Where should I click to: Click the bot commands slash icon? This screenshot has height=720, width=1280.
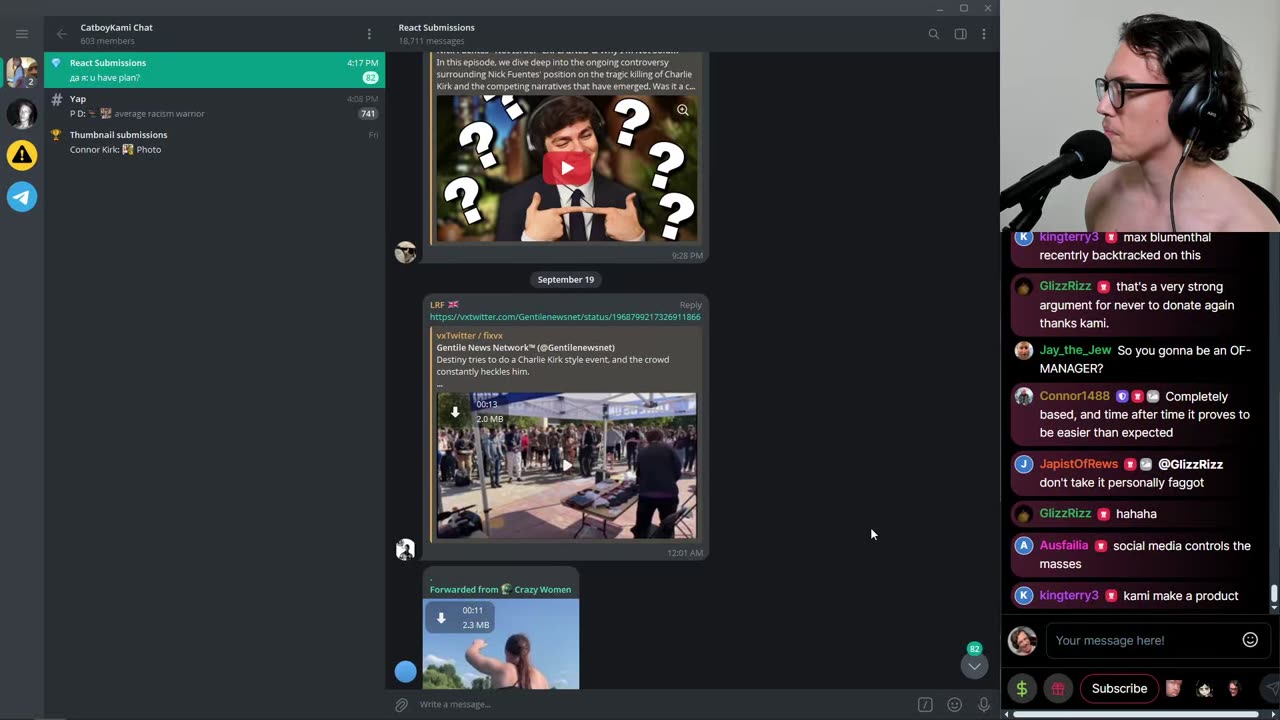(x=925, y=705)
